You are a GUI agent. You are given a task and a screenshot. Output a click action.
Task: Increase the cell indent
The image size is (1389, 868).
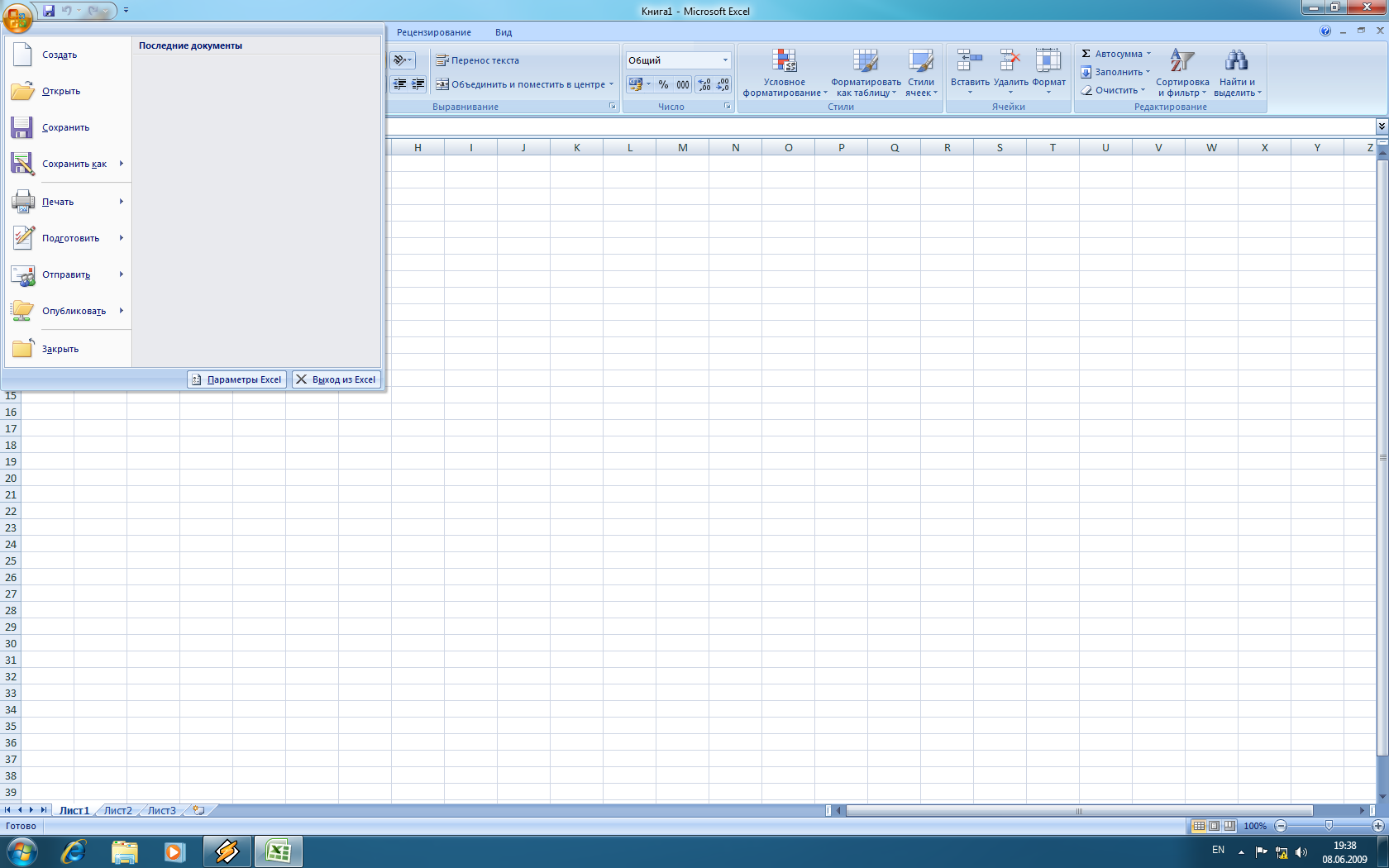[x=418, y=84]
